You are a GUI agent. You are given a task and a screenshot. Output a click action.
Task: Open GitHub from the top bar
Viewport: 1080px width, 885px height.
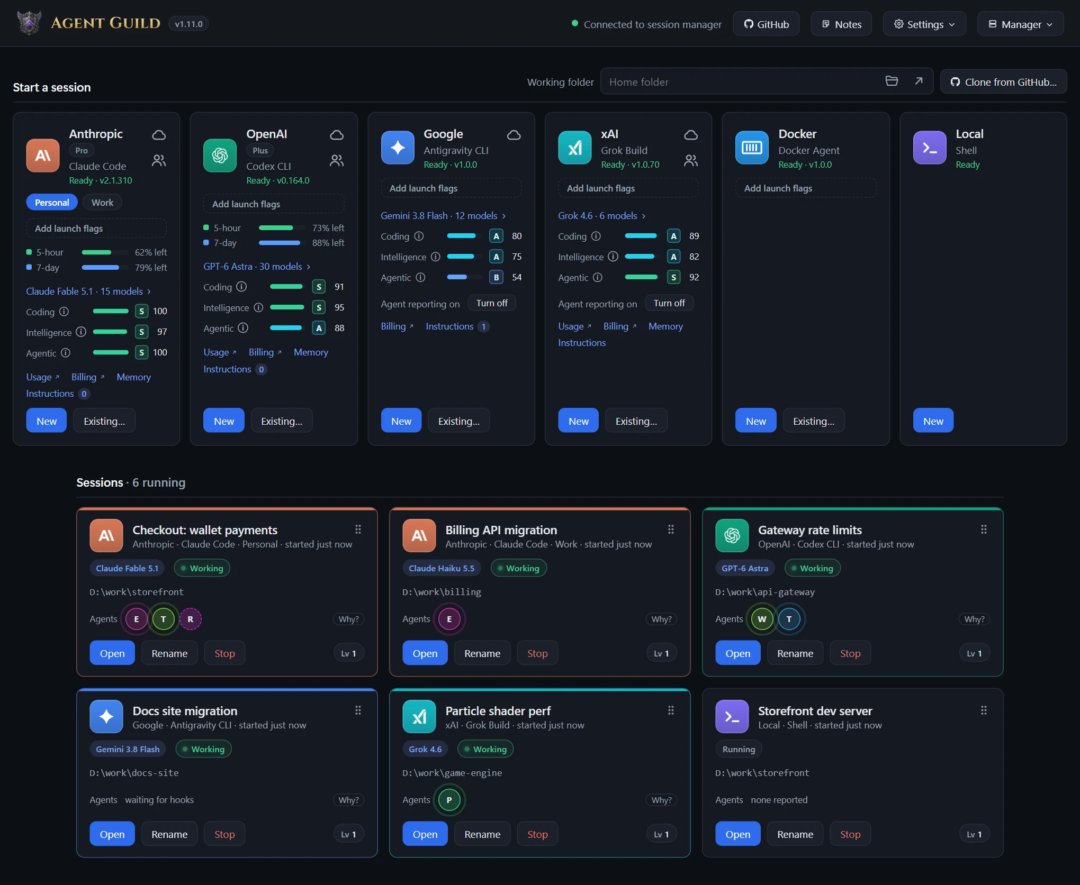pos(766,24)
